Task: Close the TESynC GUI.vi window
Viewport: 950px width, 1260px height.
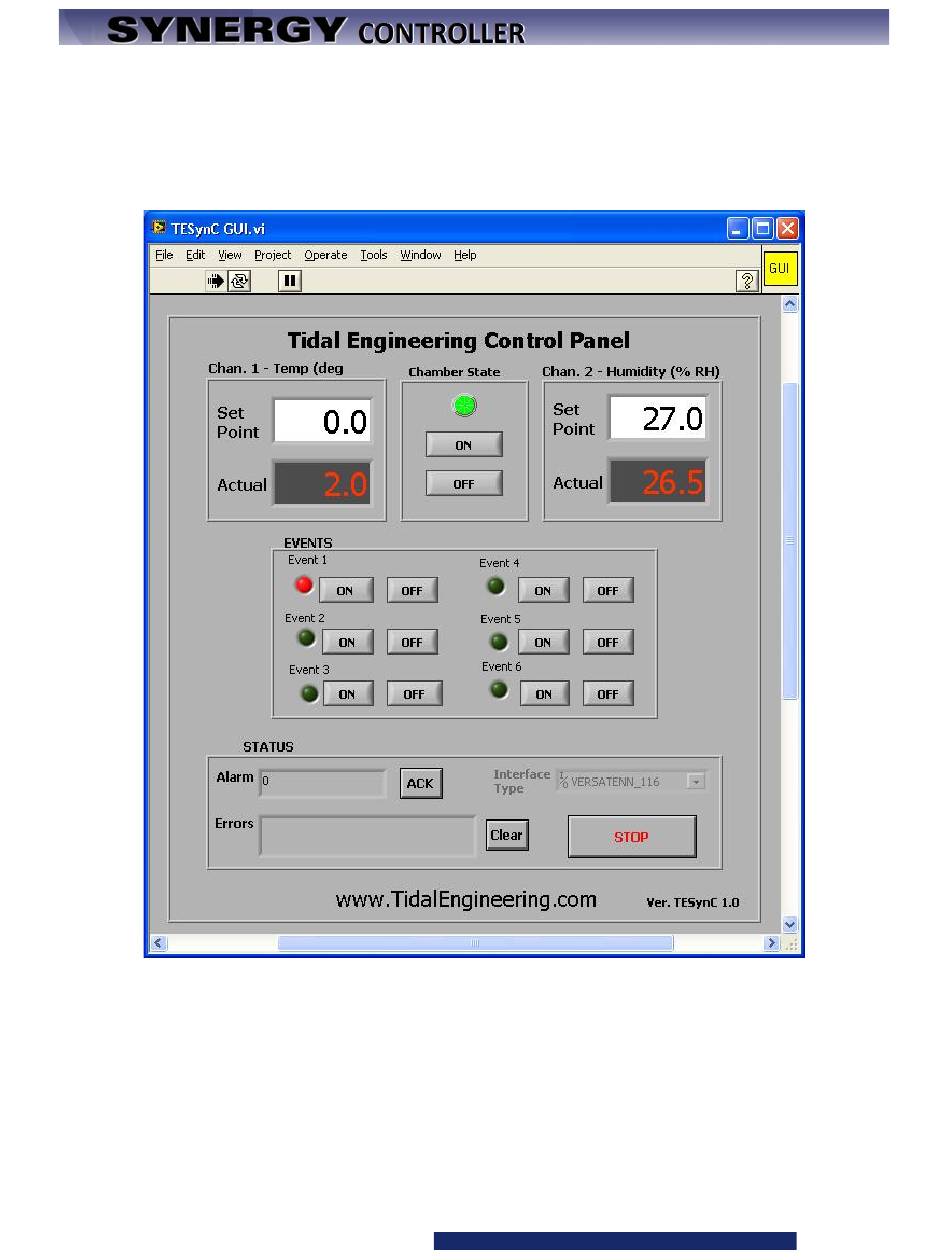Action: [x=788, y=228]
